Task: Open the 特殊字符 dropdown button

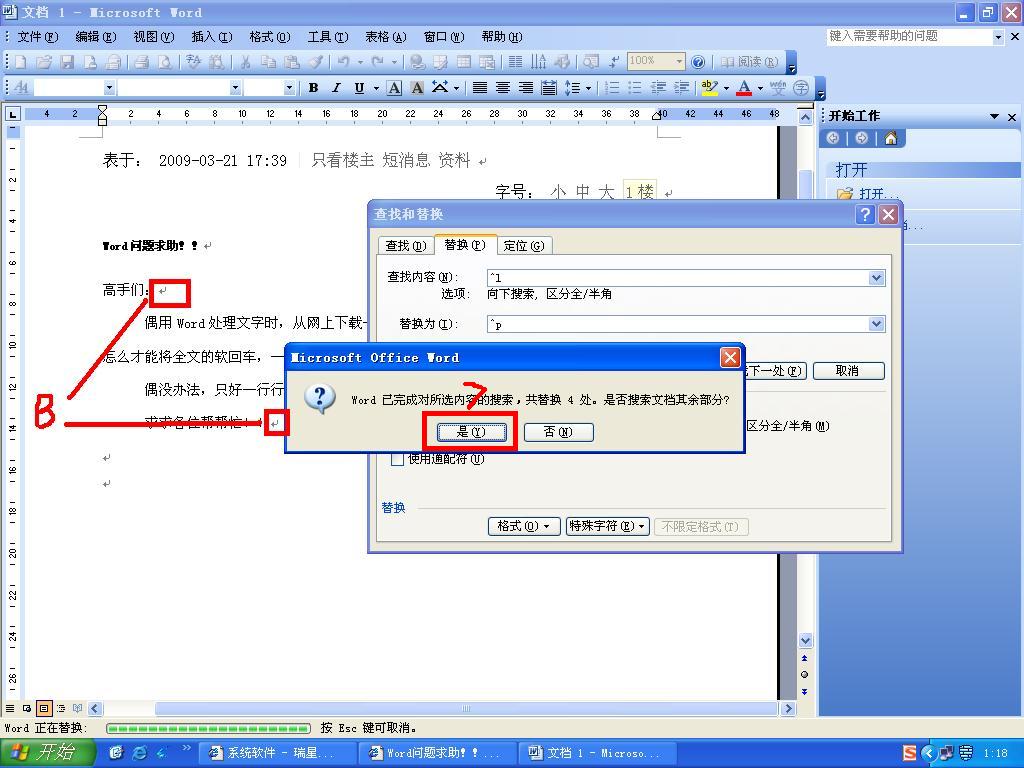Action: pos(607,526)
